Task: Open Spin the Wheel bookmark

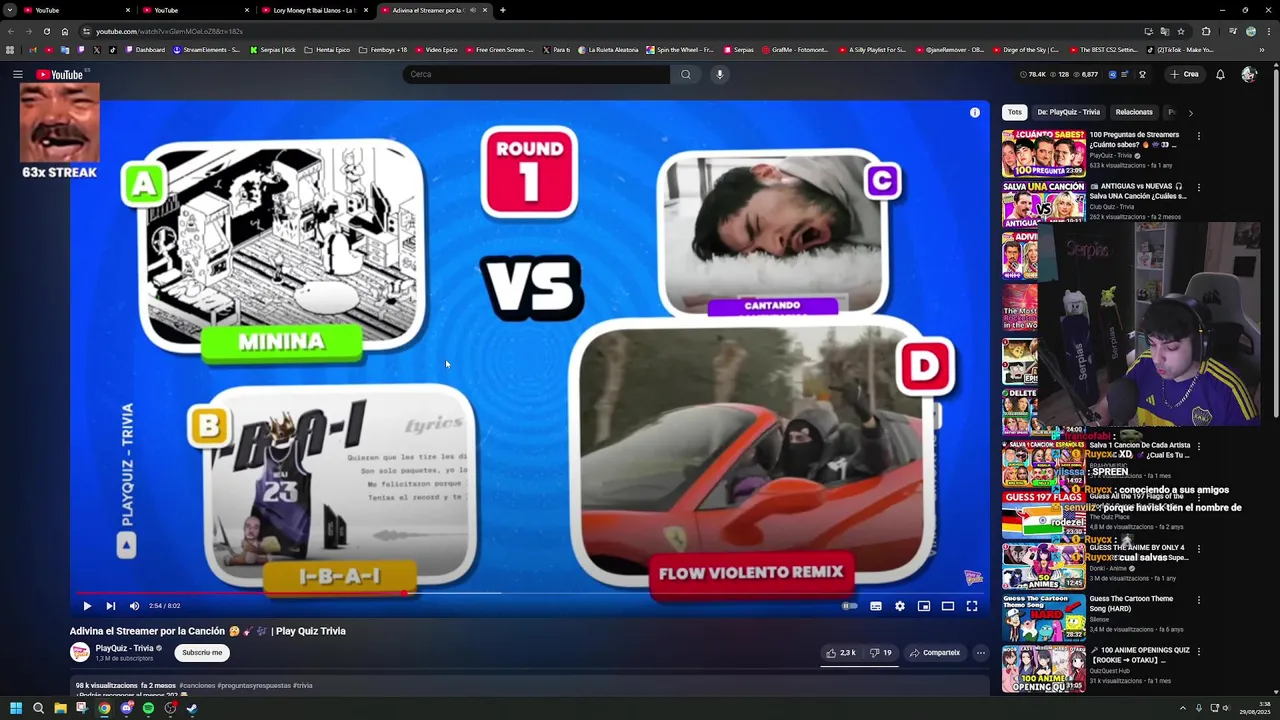Action: click(680, 50)
